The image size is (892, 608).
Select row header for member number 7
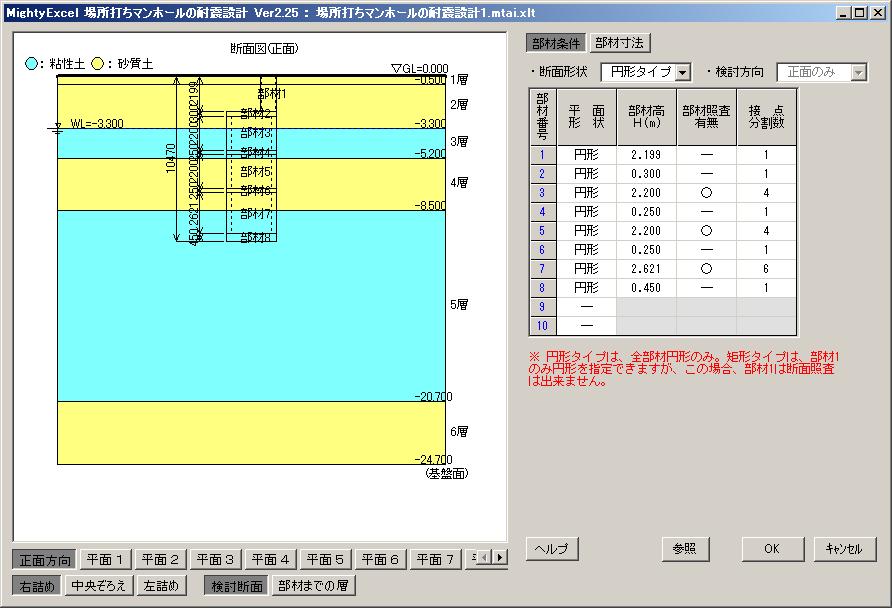click(542, 269)
